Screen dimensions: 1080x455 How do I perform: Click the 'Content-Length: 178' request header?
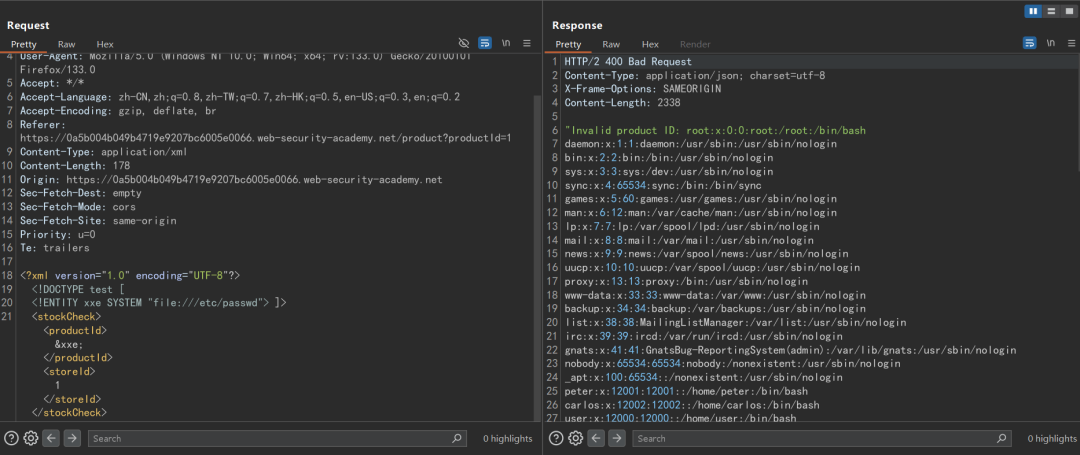click(x=74, y=166)
